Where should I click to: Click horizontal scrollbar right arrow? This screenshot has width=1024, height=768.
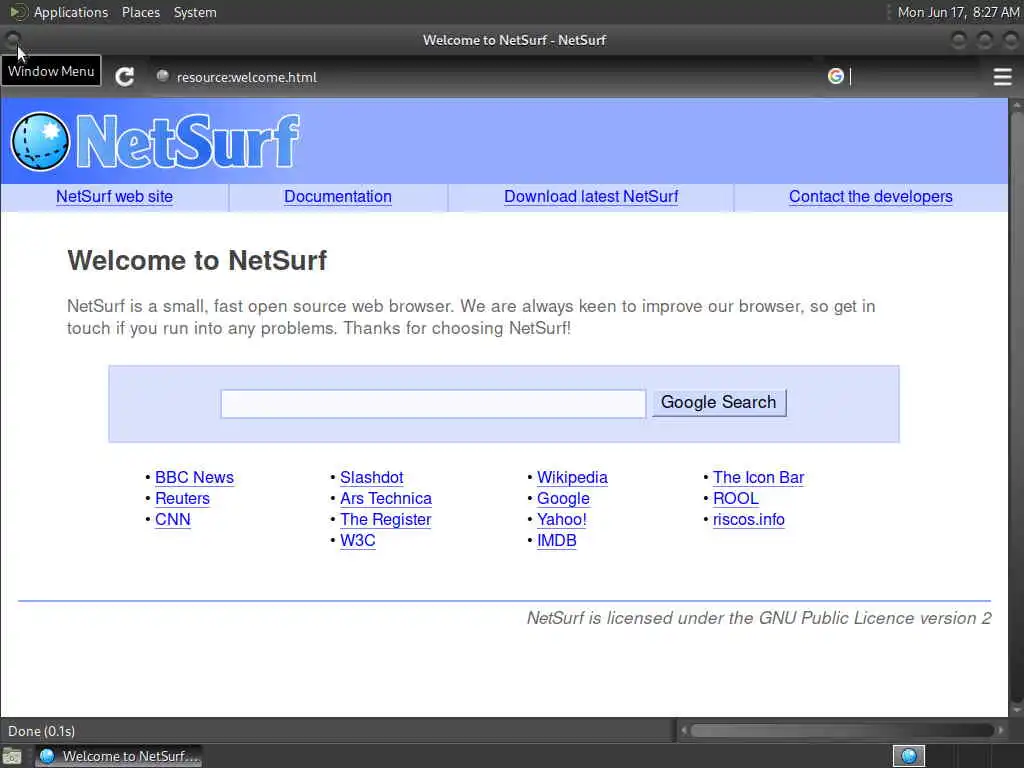(1000, 730)
